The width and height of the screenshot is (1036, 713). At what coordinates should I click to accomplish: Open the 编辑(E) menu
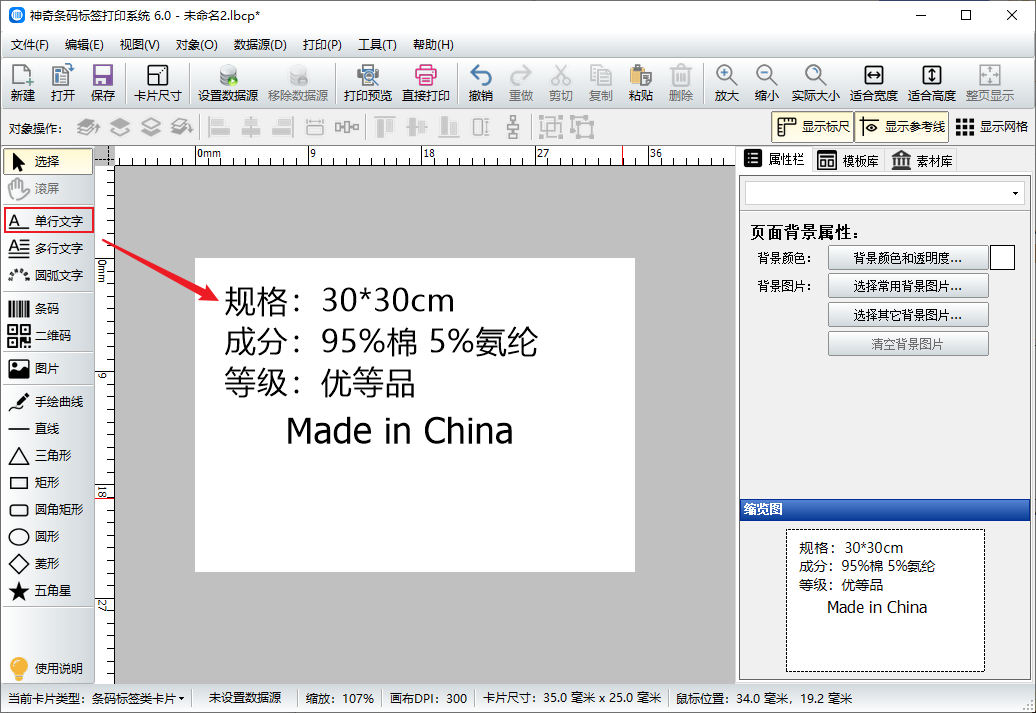[x=84, y=45]
